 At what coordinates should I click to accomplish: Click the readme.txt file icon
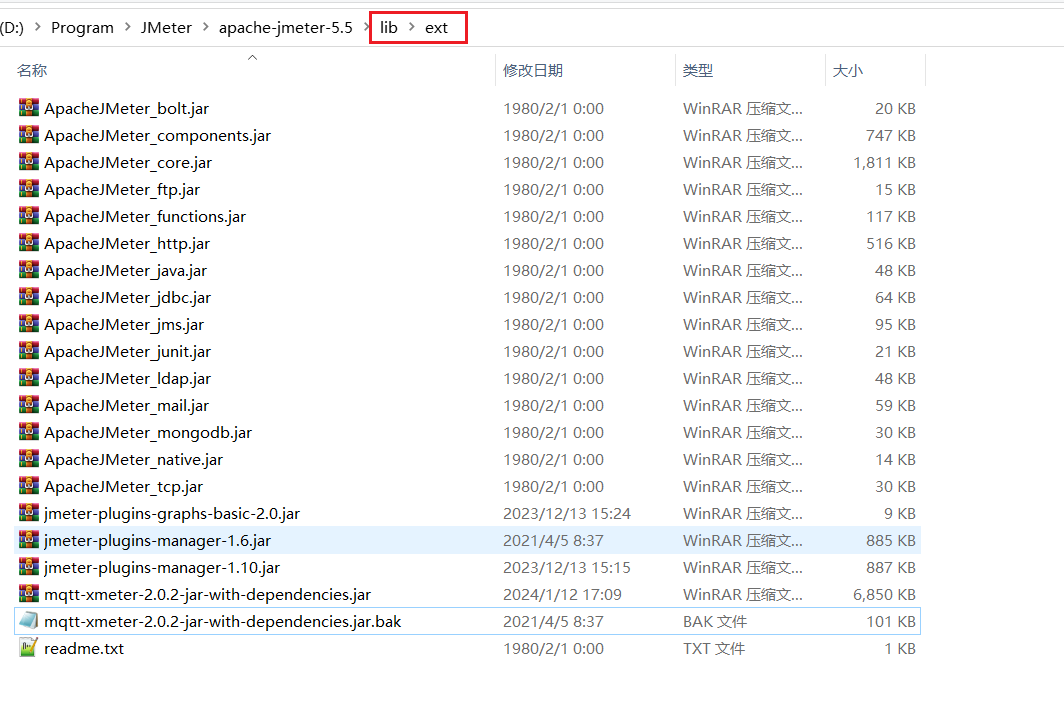[28, 648]
